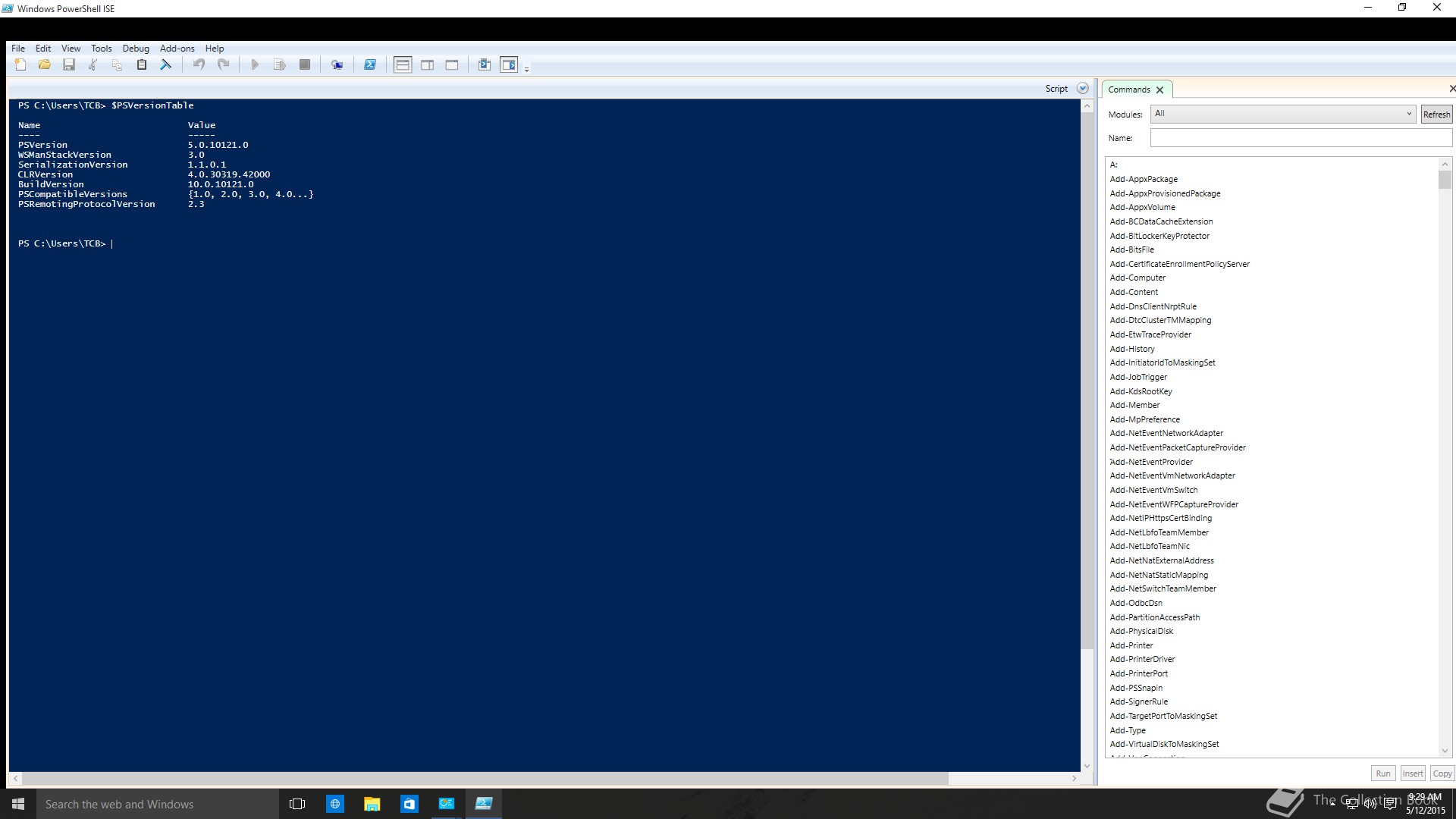Select Add-NetEventProvider command
Viewport: 1456px width, 819px height.
pyautogui.click(x=1151, y=462)
